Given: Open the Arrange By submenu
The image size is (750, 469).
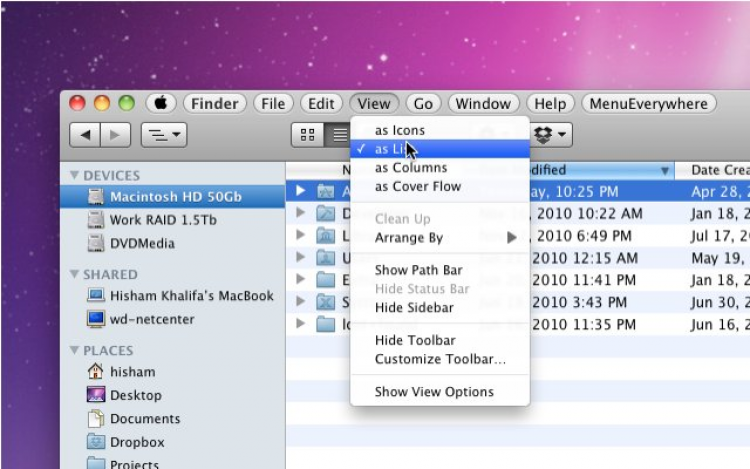Looking at the screenshot, I should (x=440, y=238).
